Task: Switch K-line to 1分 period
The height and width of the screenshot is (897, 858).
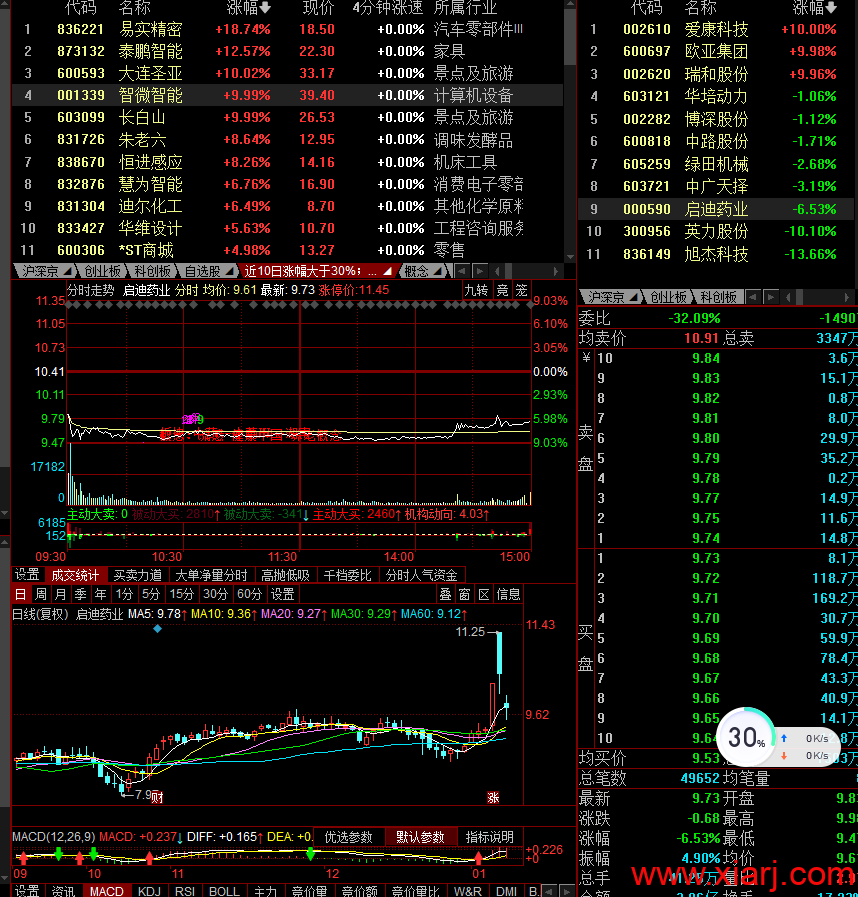Action: tap(124, 594)
